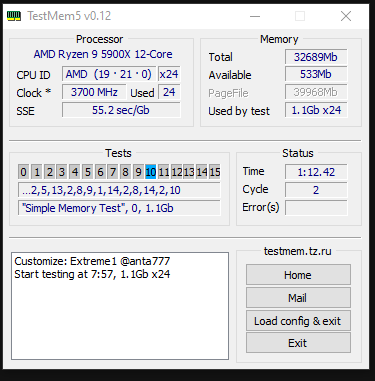
Task: Click the Clock value 3700 MHz
Action: 94,92
